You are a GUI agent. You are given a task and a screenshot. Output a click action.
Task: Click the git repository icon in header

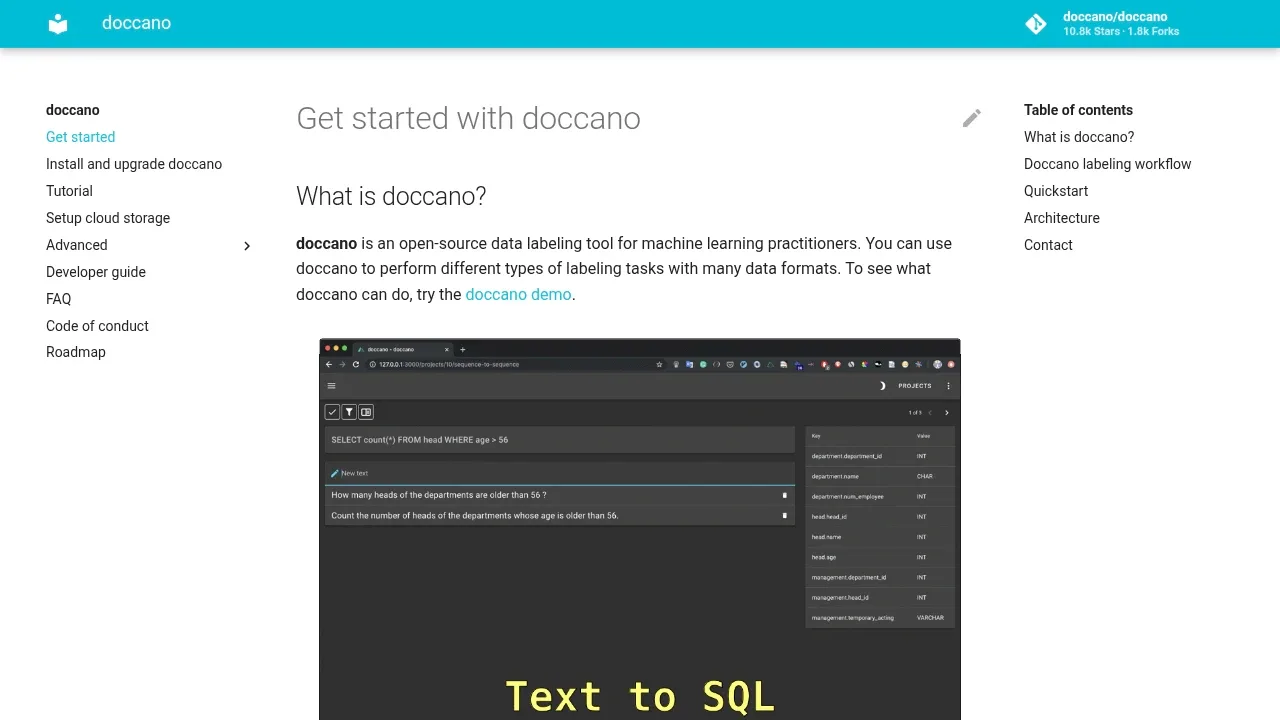pyautogui.click(x=1036, y=24)
